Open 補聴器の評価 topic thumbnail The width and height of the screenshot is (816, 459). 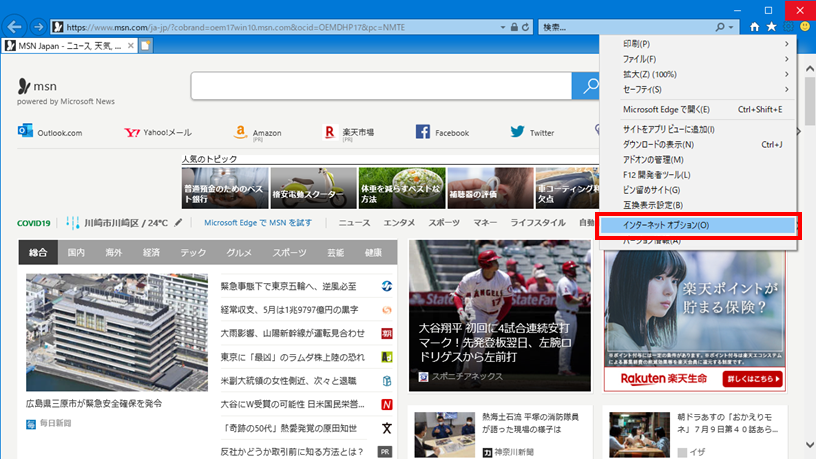pyautogui.click(x=490, y=188)
